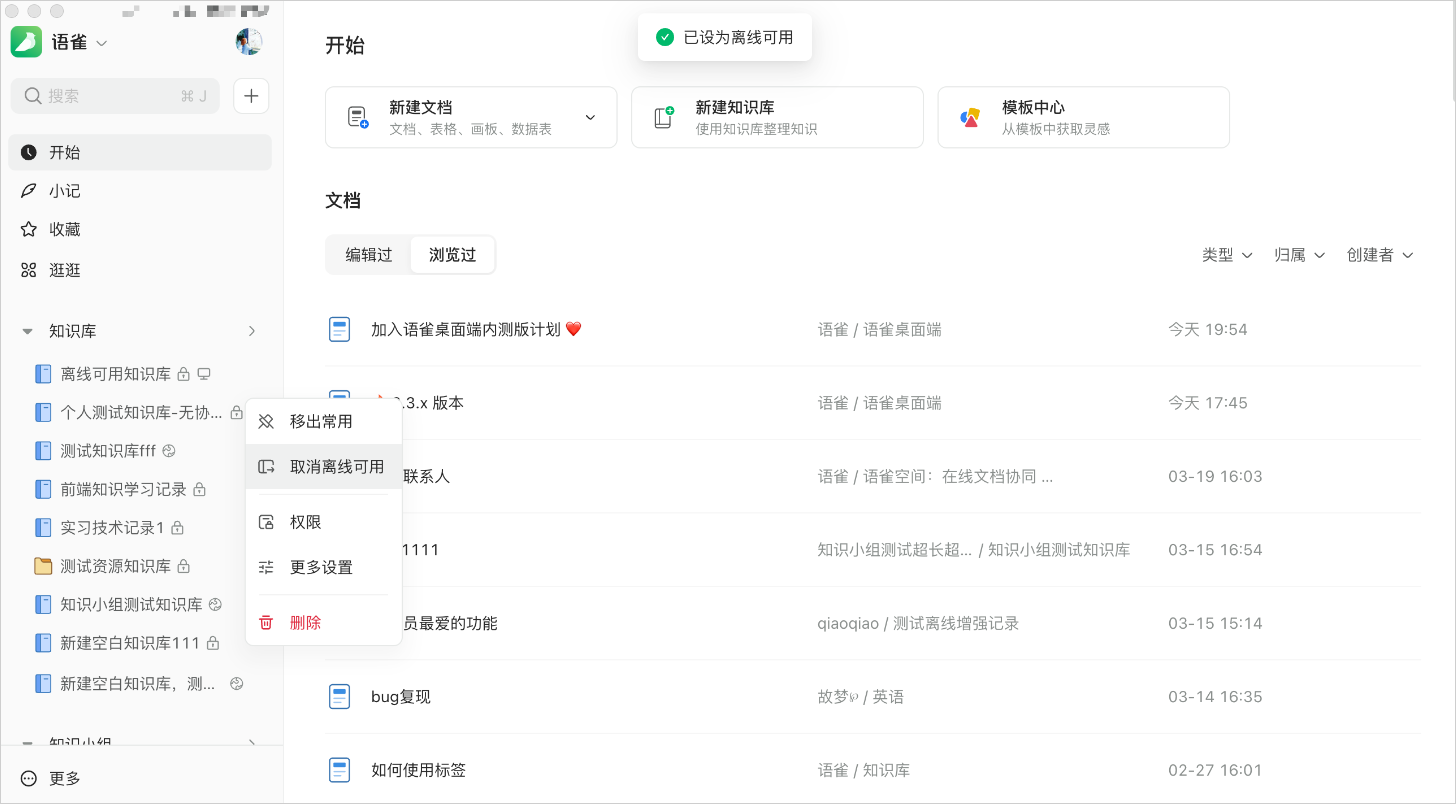
Task: Open the 类型 filter dropdown
Action: pyautogui.click(x=1227, y=255)
